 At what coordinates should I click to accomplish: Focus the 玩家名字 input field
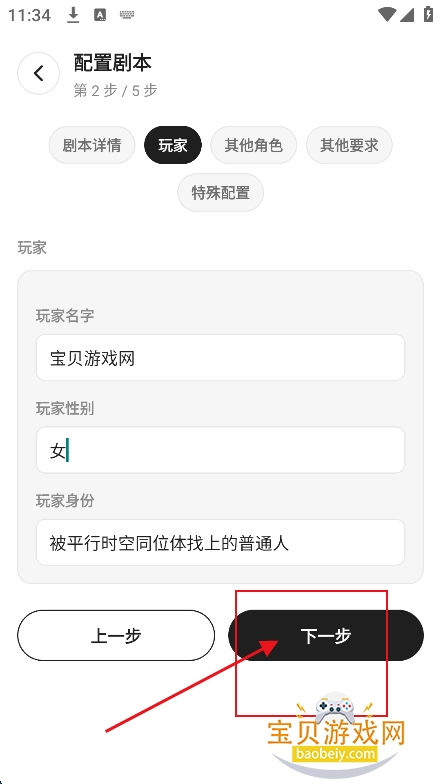coord(220,358)
